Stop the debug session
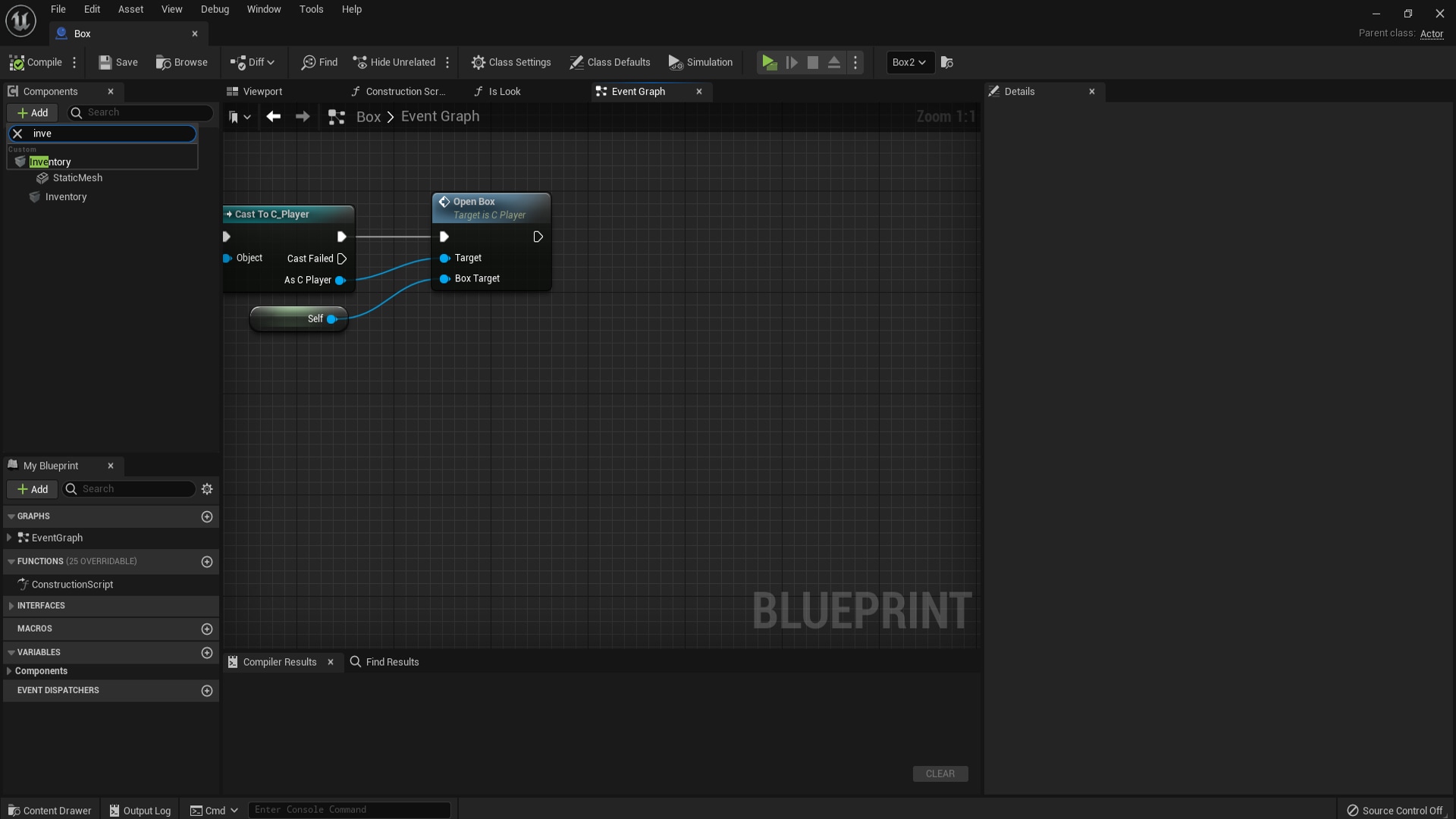Viewport: 1456px width, 819px height. coord(812,63)
